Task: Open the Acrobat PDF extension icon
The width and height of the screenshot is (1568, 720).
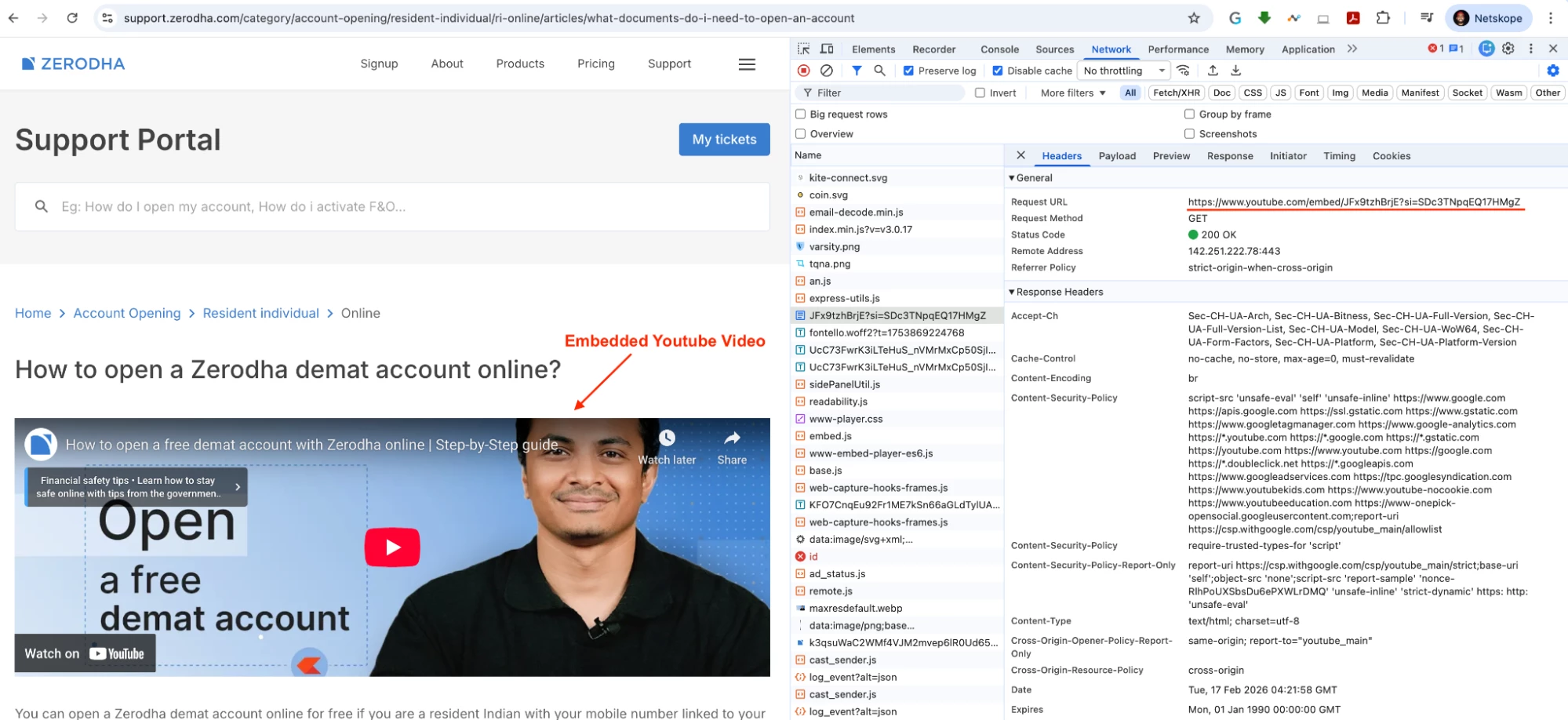Action: pos(1353,18)
